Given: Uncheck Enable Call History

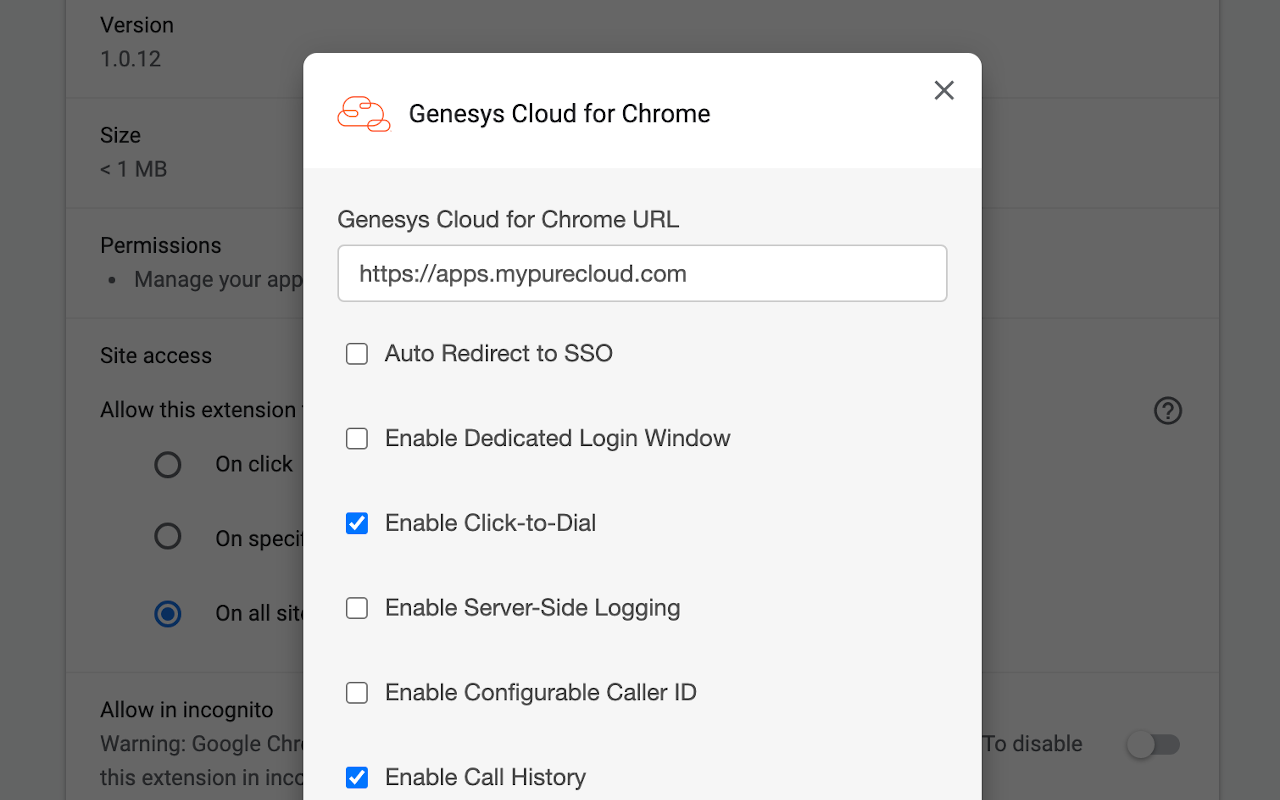Looking at the screenshot, I should 357,777.
